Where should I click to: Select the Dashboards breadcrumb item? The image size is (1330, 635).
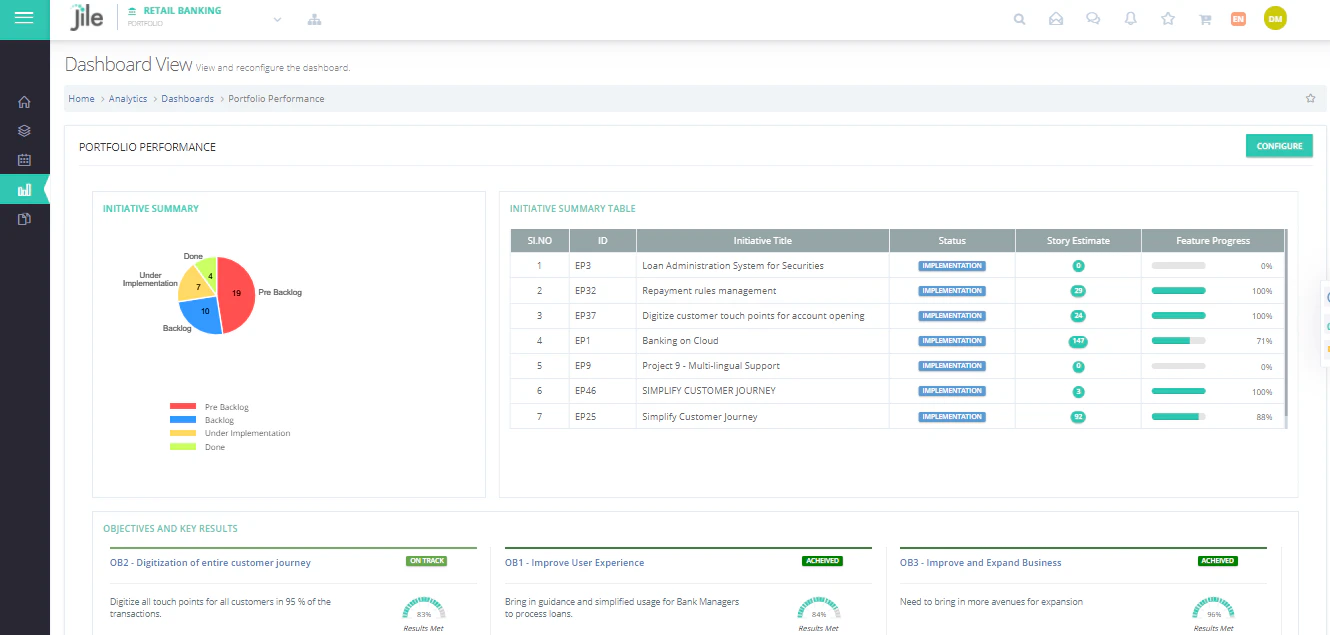(x=189, y=98)
